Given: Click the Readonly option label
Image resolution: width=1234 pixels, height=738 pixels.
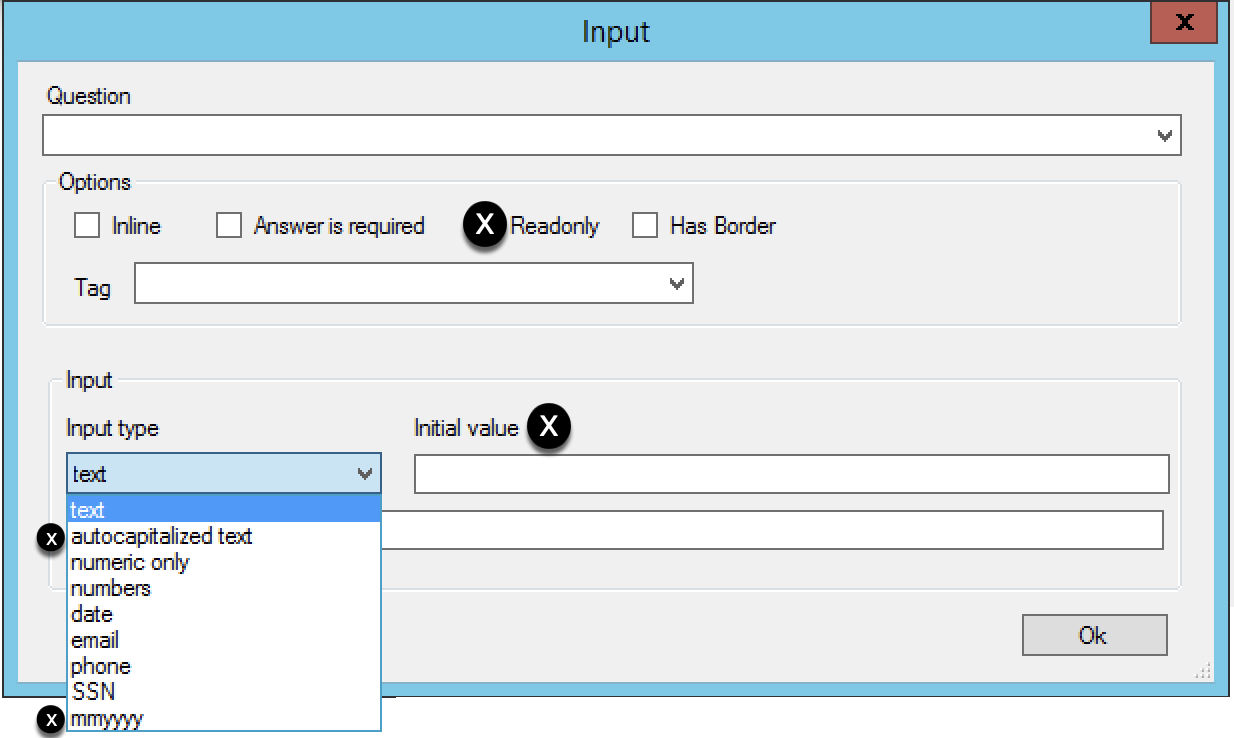Looking at the screenshot, I should (555, 226).
